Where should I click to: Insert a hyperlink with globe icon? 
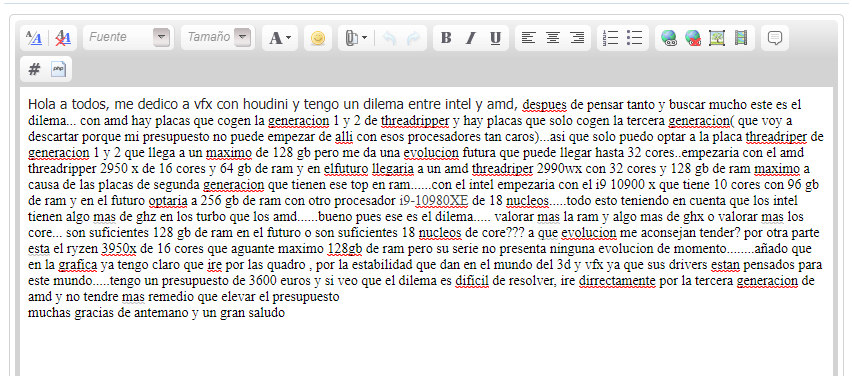[x=668, y=37]
